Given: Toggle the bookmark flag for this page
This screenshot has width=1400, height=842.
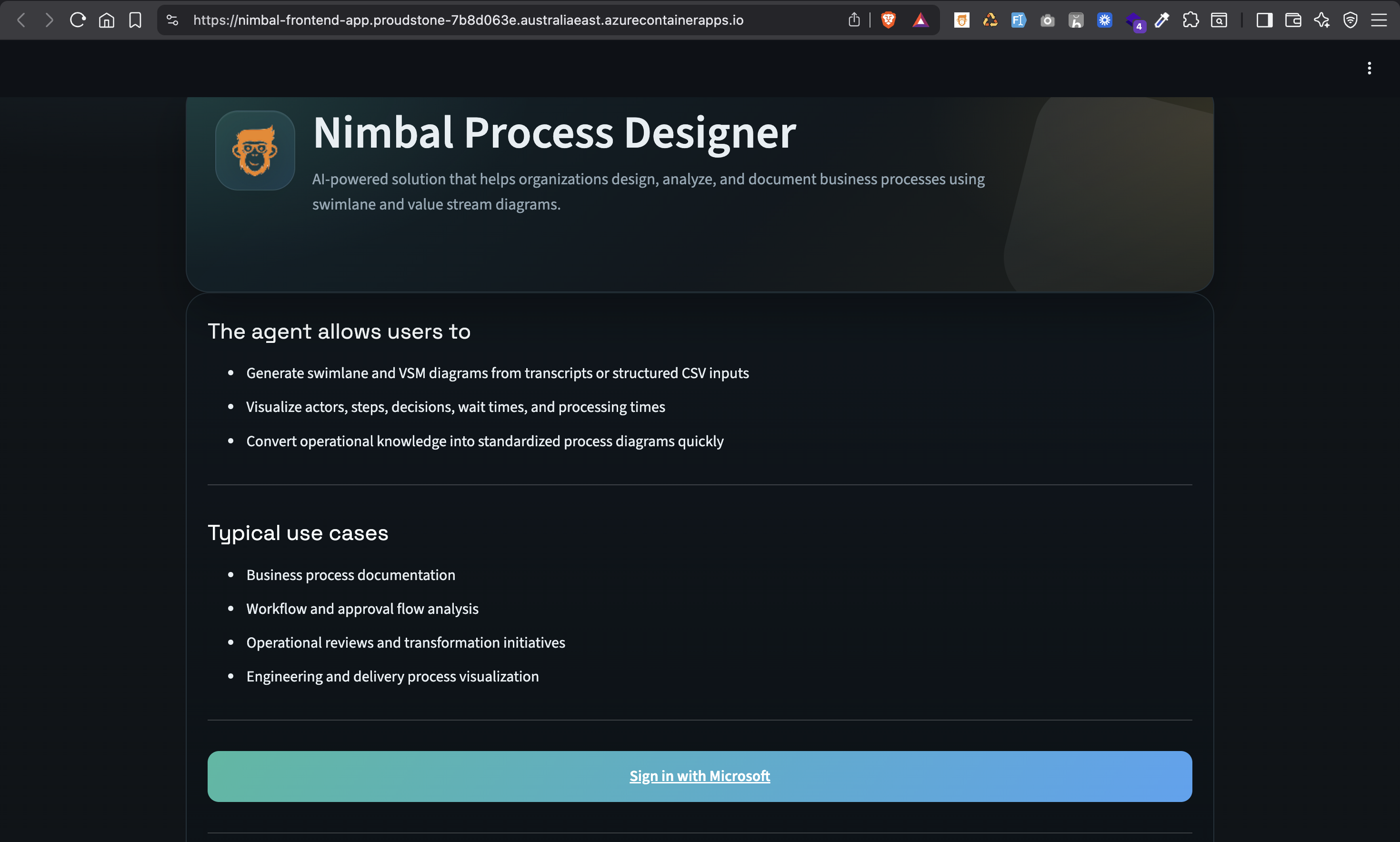Looking at the screenshot, I should (x=136, y=20).
